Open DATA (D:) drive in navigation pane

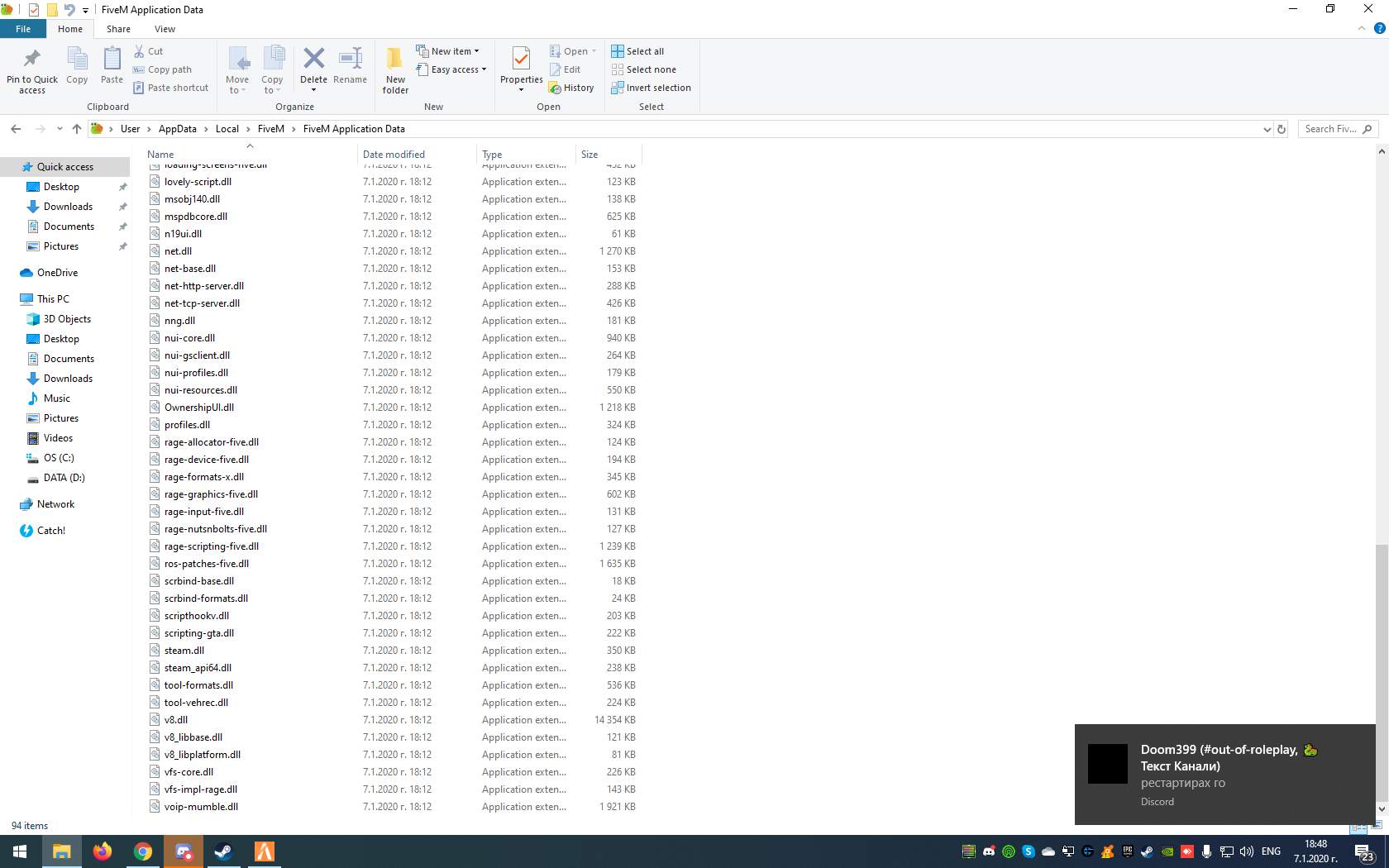click(64, 478)
